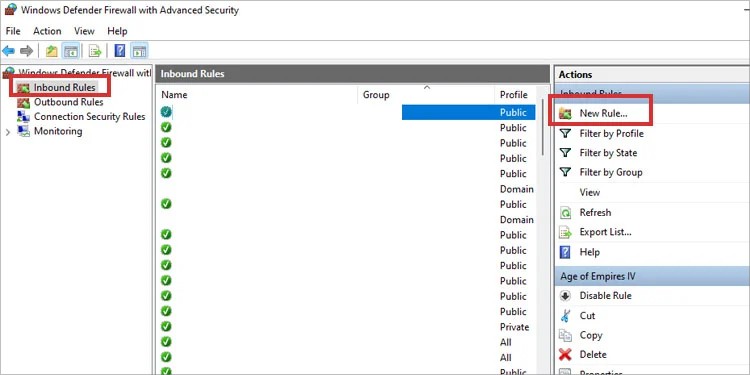This screenshot has width=750, height=375.
Task: Click the Copy action in Actions pane
Action: (x=591, y=335)
